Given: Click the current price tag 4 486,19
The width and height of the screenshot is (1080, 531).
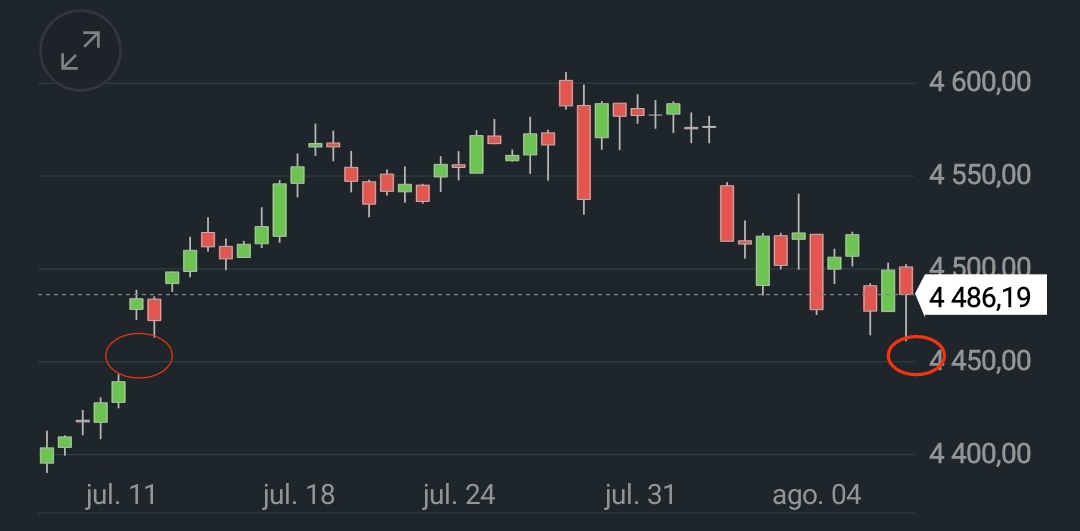Looking at the screenshot, I should (980, 296).
